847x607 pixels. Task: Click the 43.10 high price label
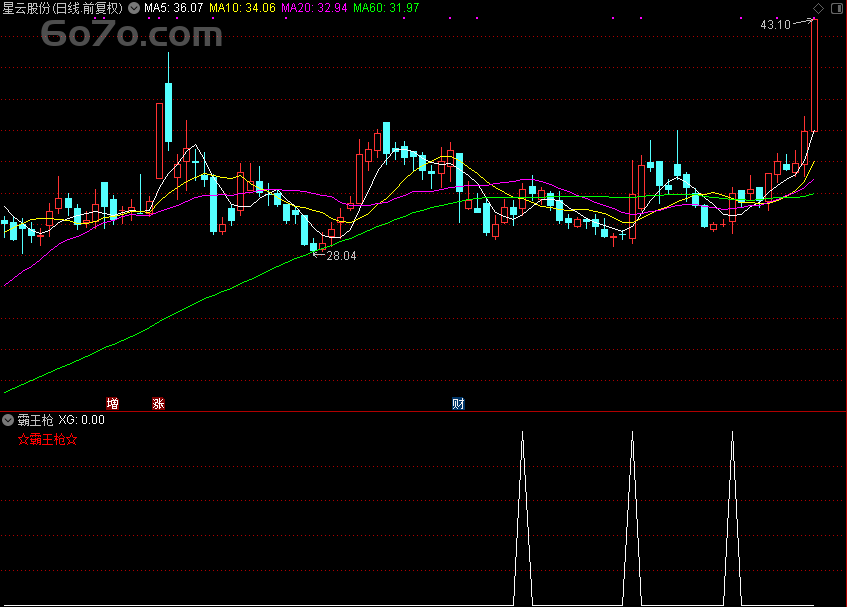(775, 25)
